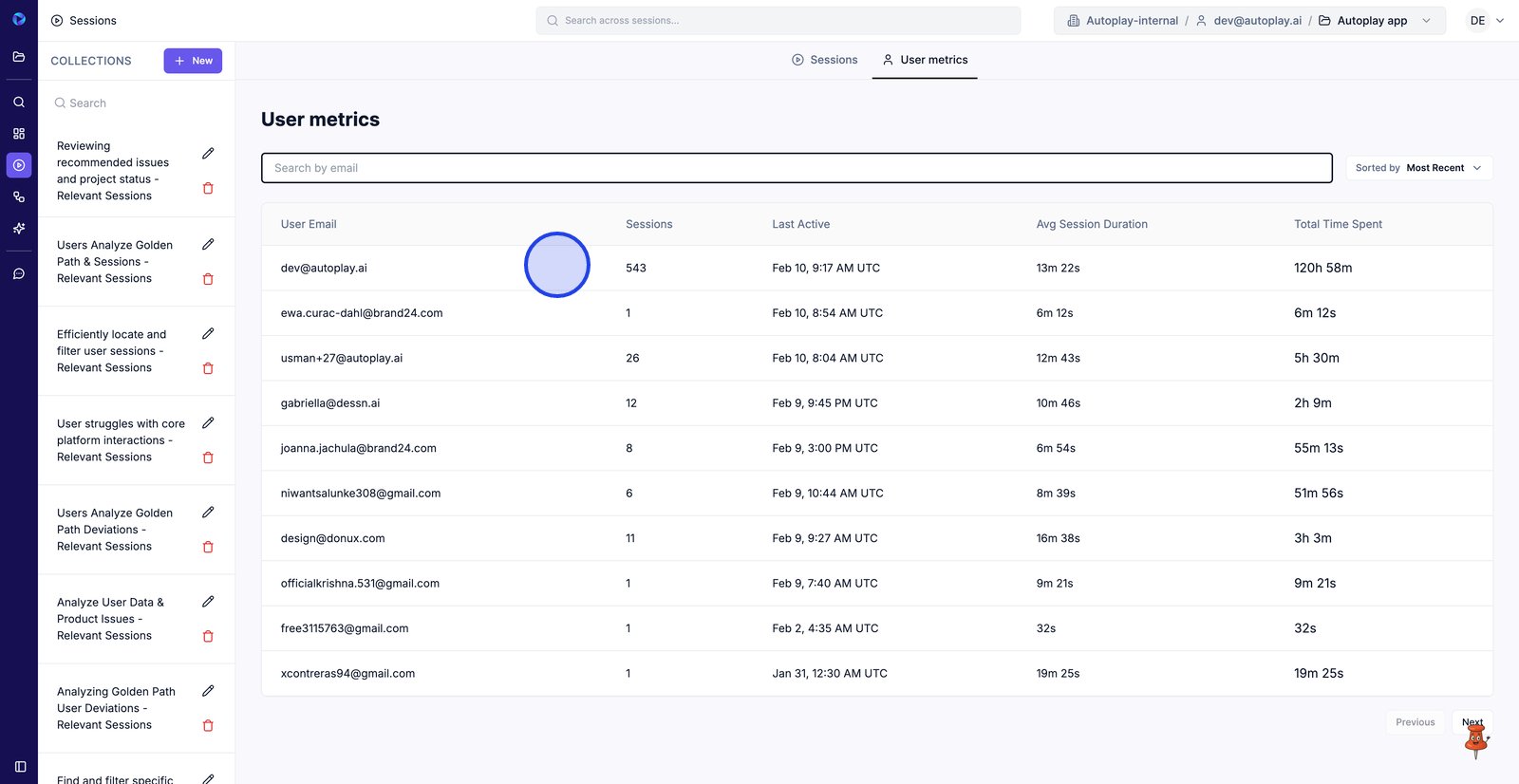The width and height of the screenshot is (1519, 784).
Task: Switch to the Sessions tab
Action: pos(824,60)
